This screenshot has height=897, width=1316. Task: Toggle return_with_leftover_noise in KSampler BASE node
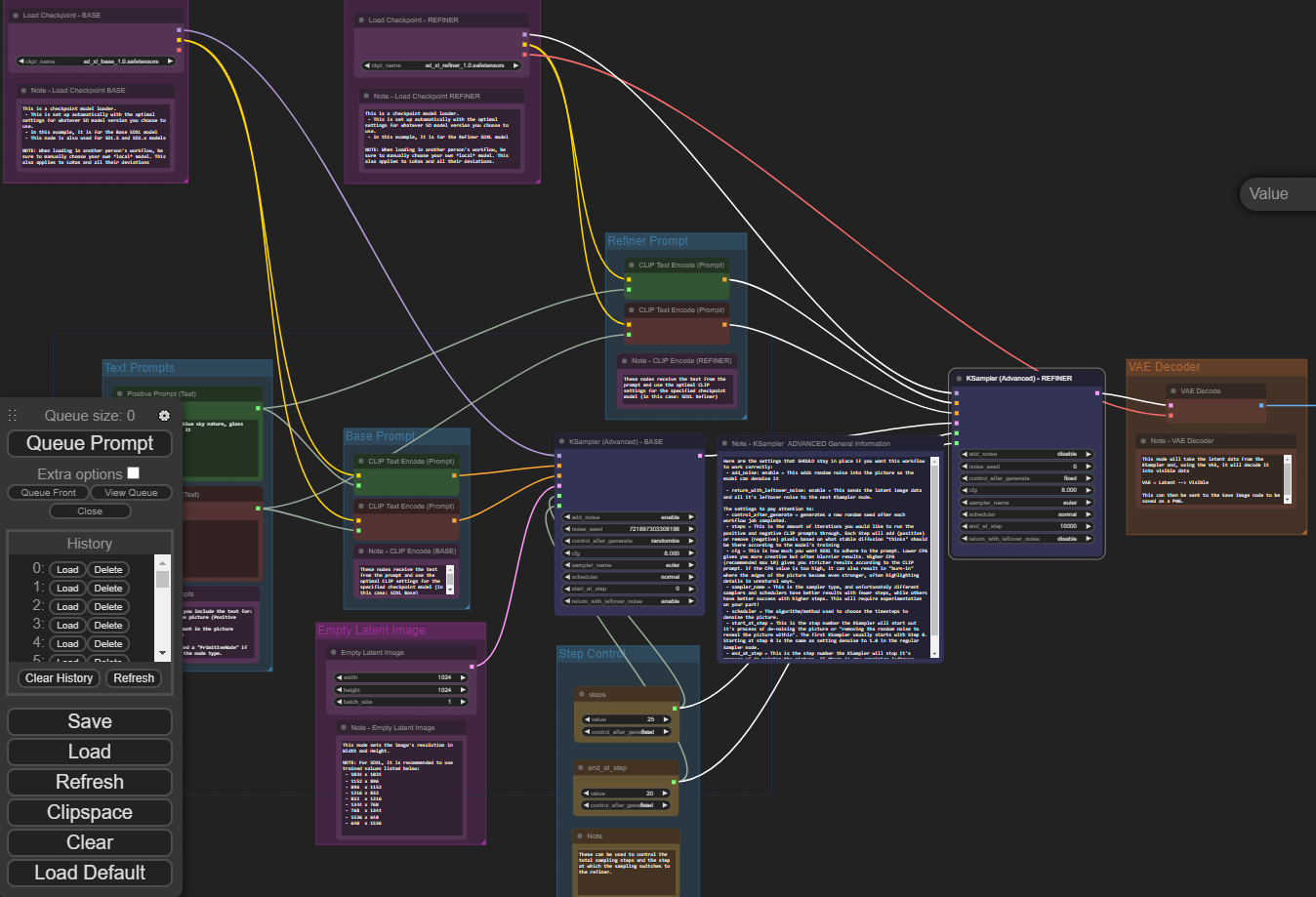coord(630,601)
